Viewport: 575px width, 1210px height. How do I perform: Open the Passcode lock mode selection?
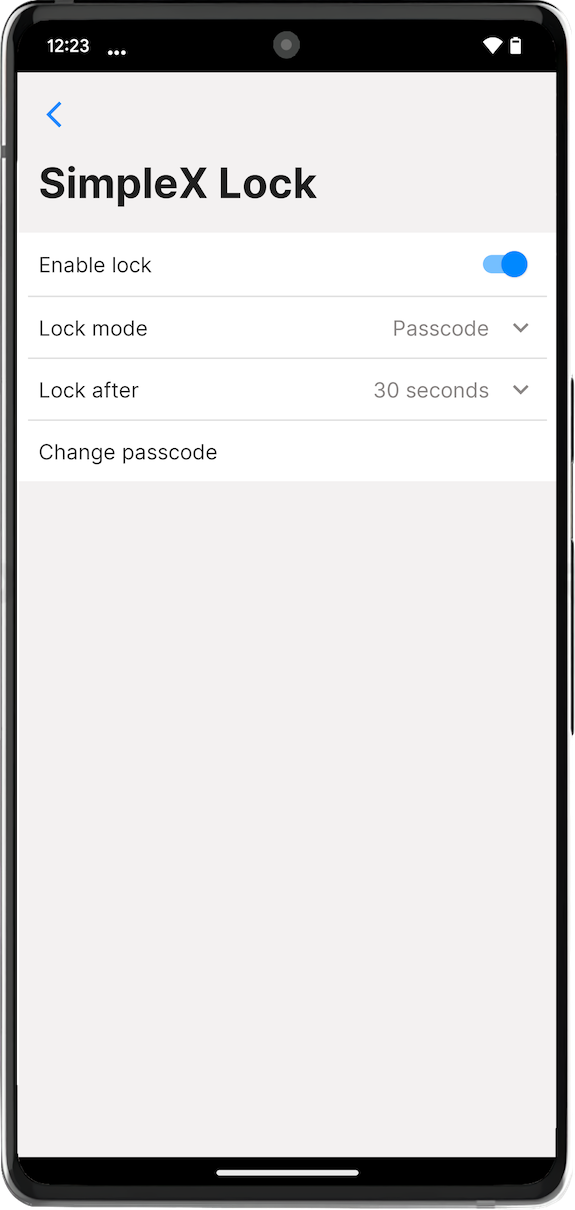441,328
